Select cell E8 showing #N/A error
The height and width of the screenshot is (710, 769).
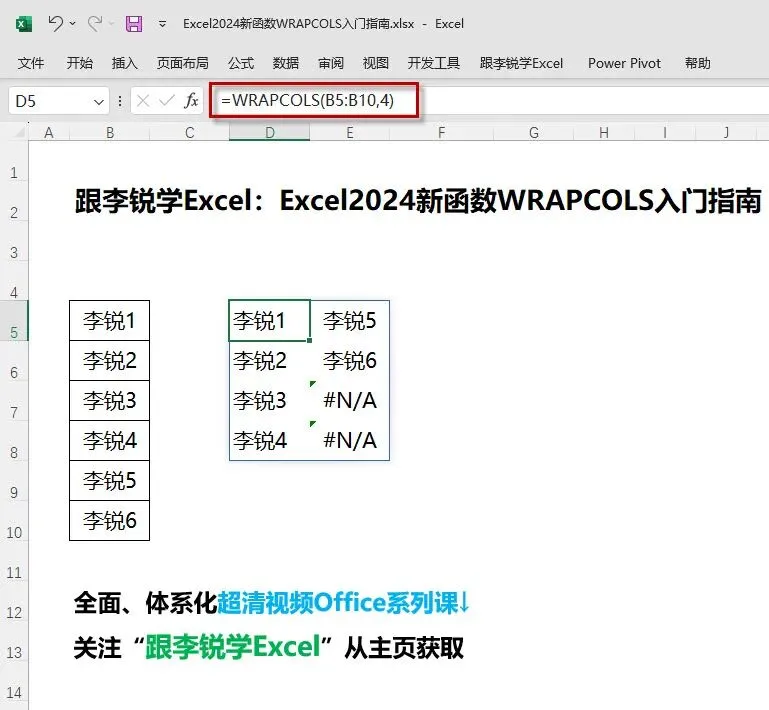(350, 440)
